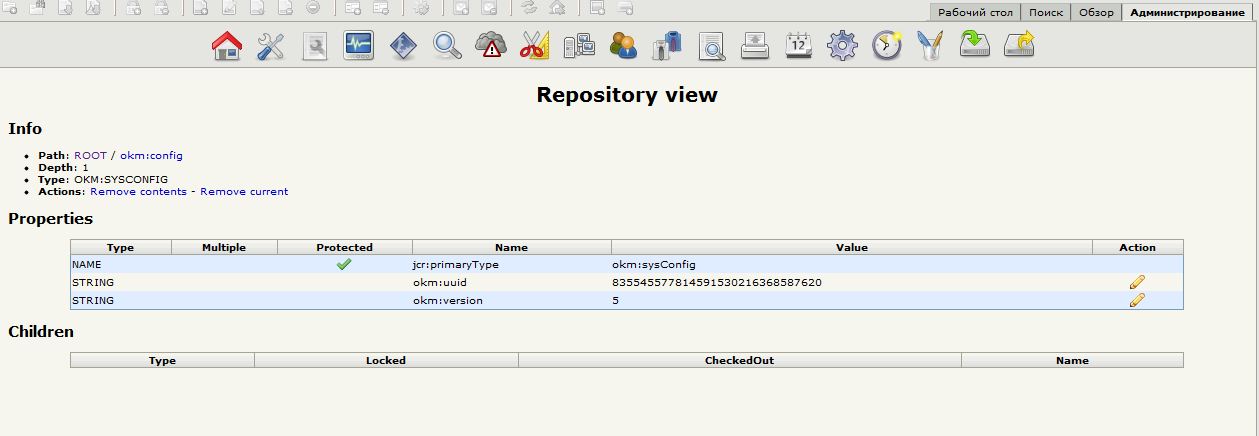Image resolution: width=1259 pixels, height=436 pixels.
Task: Edit the okm:uuid property pencil icon
Action: (1137, 282)
